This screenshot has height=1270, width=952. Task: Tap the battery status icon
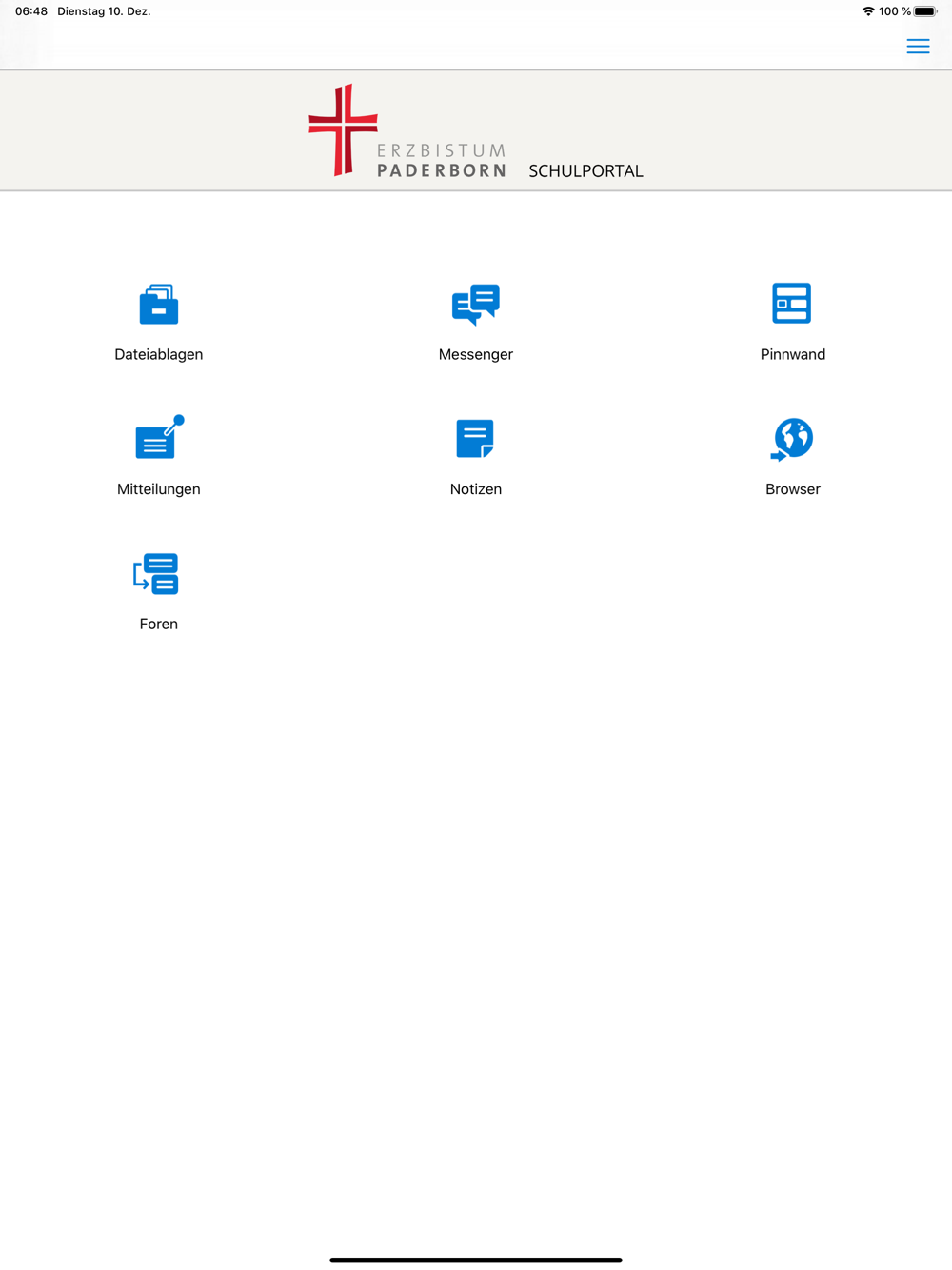(925, 11)
